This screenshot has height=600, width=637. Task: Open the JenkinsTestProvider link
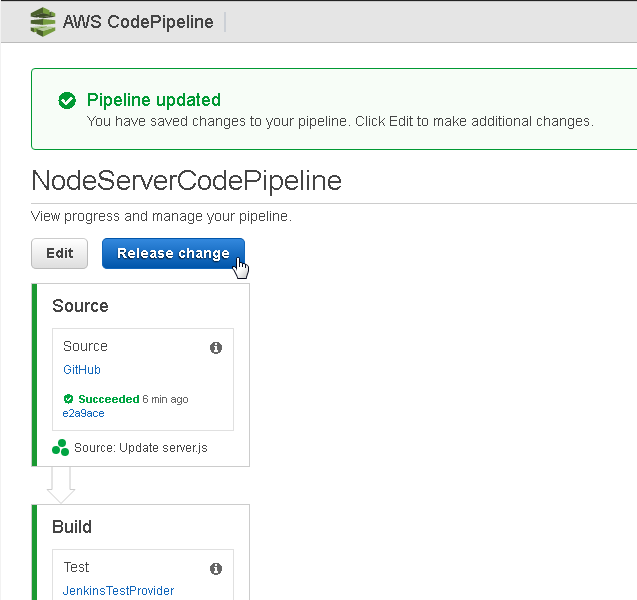pos(118,590)
